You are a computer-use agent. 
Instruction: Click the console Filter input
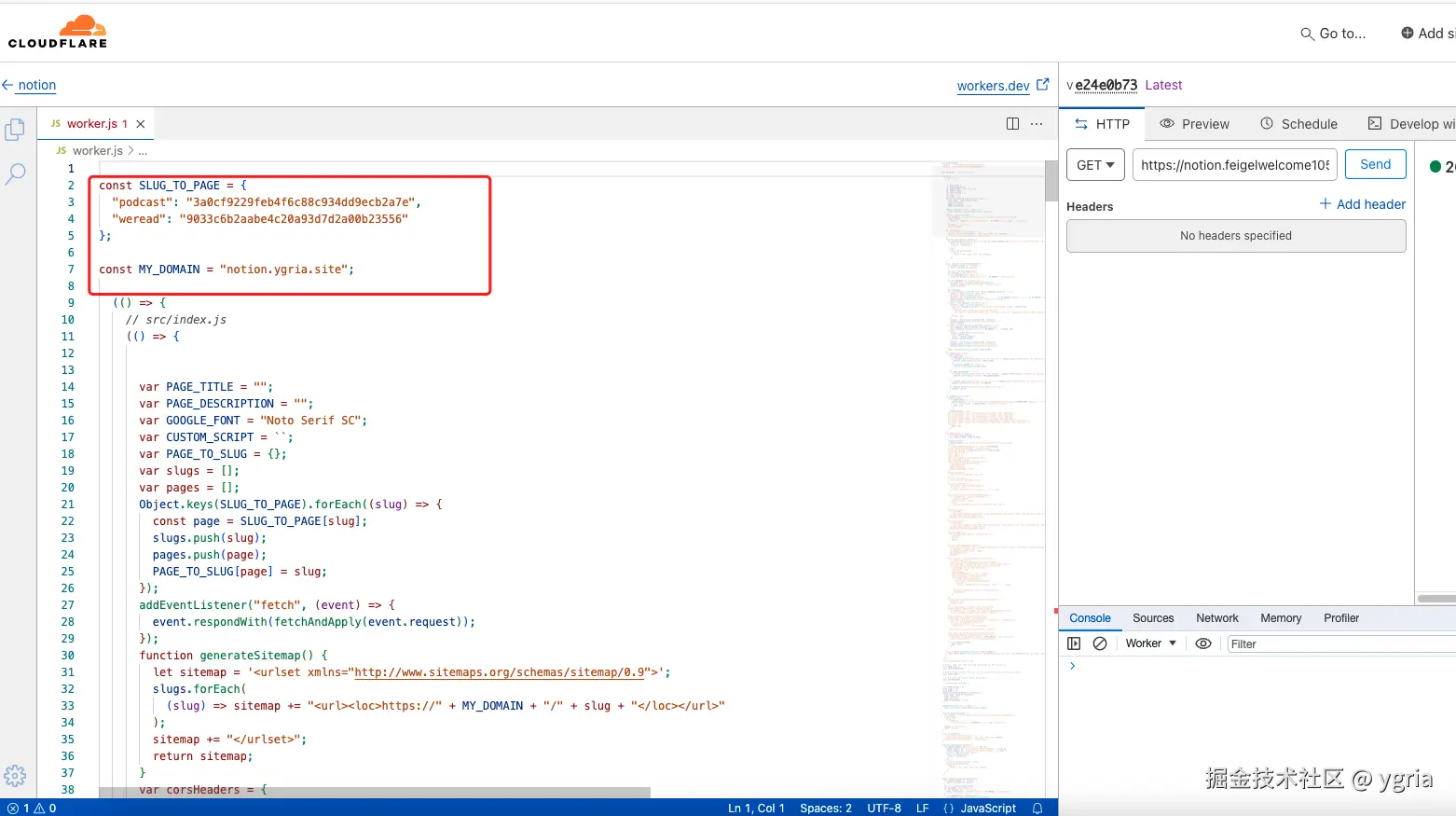coord(1340,644)
